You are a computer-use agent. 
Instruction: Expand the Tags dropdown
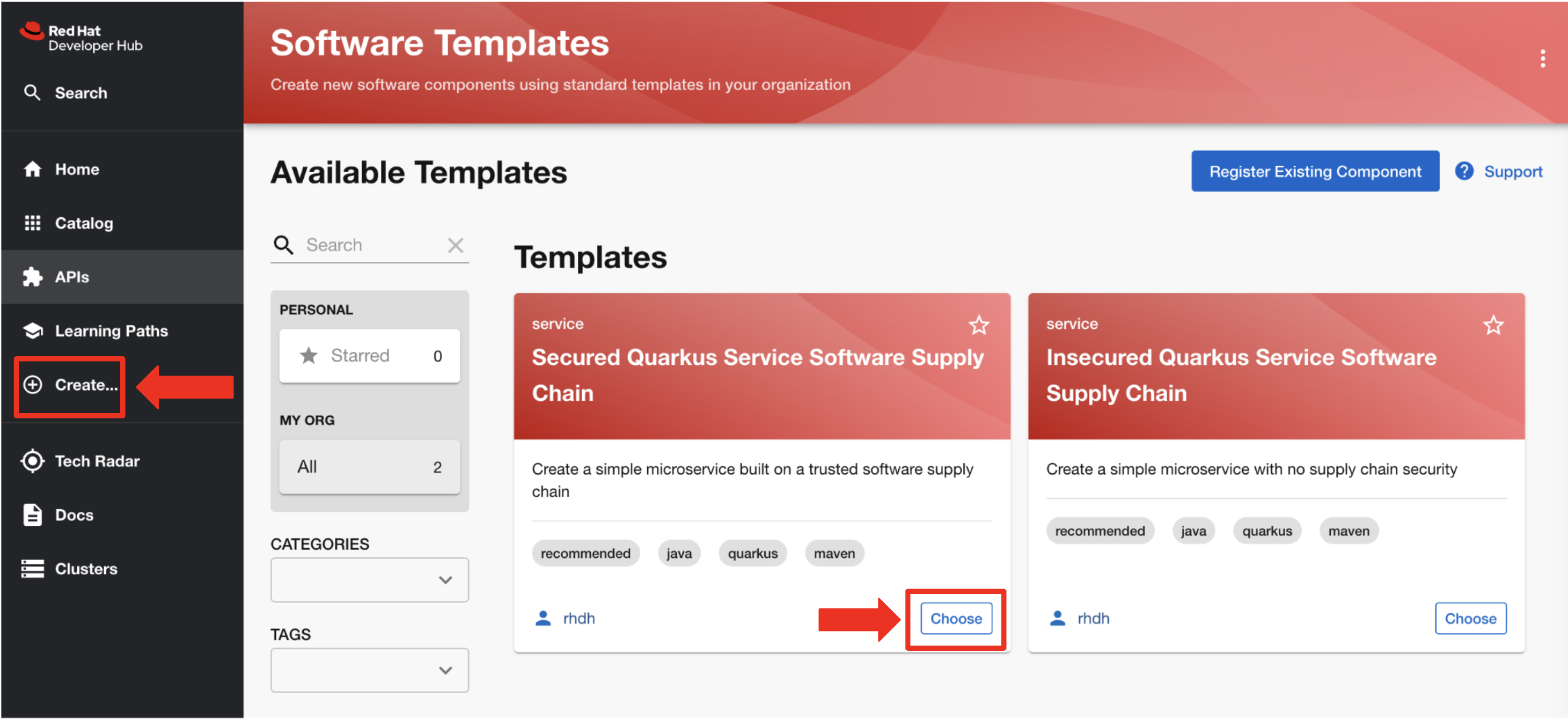[370, 670]
